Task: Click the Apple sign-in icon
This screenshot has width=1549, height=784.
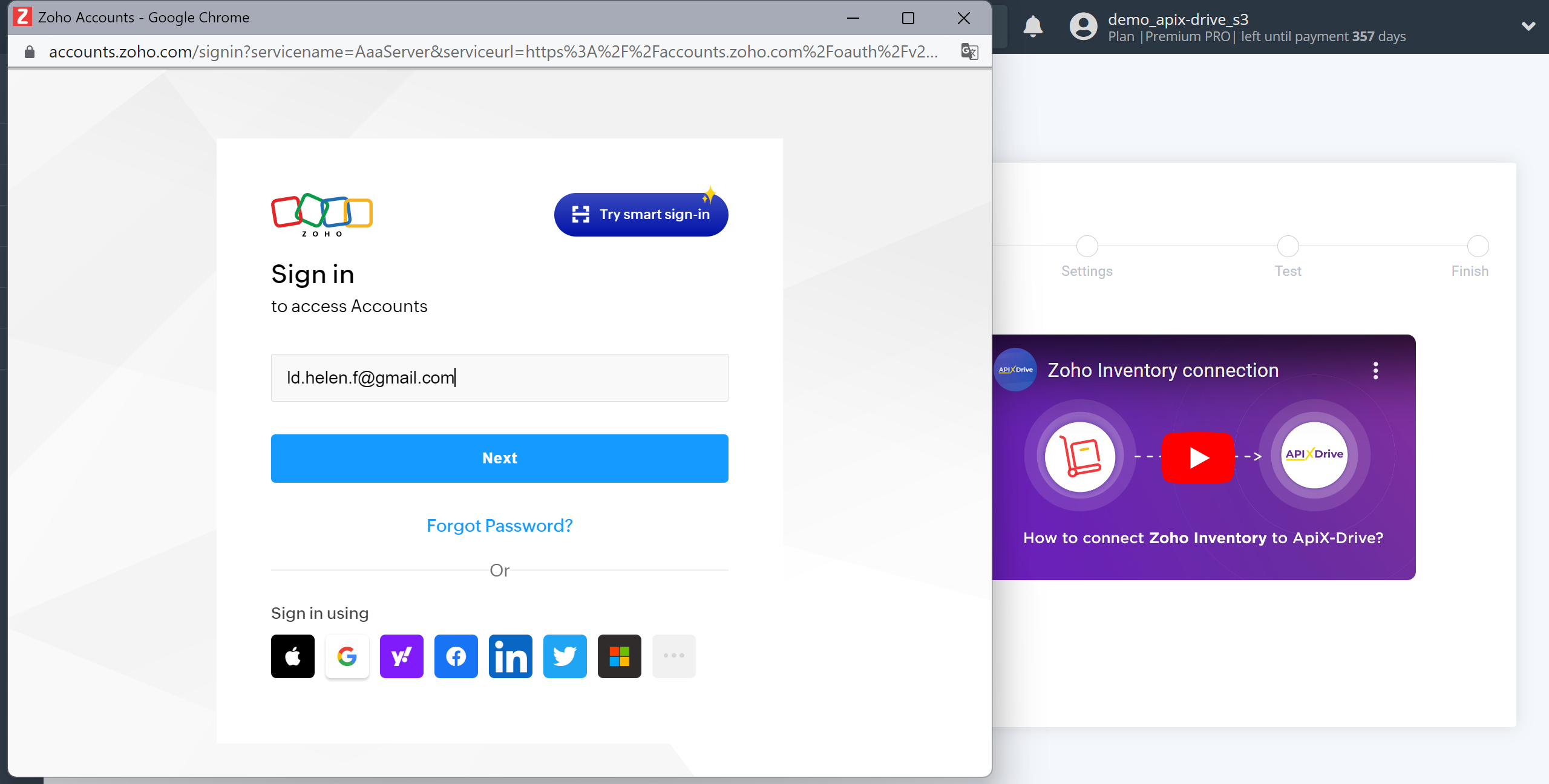Action: [x=292, y=656]
